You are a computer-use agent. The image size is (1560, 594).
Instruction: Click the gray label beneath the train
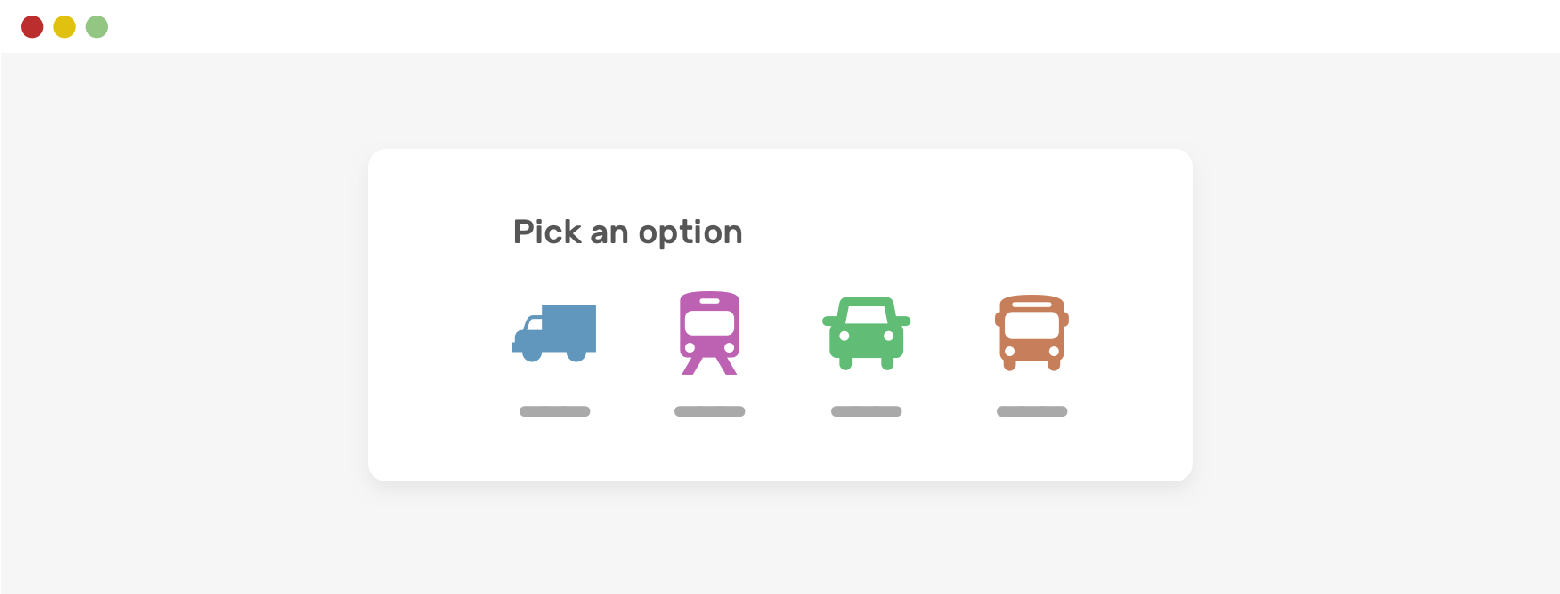[x=709, y=412]
